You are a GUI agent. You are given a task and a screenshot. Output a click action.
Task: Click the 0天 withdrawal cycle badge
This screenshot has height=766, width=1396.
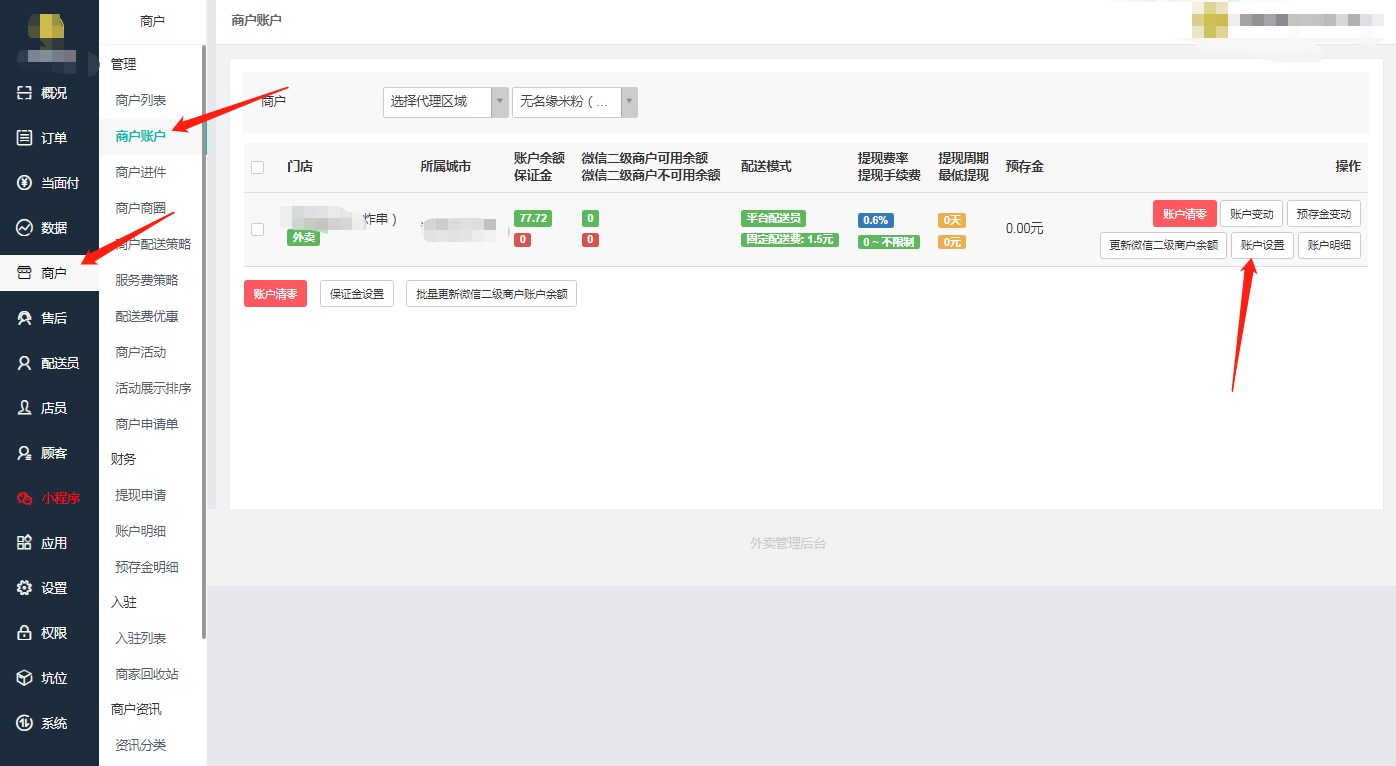pyautogui.click(x=952, y=220)
